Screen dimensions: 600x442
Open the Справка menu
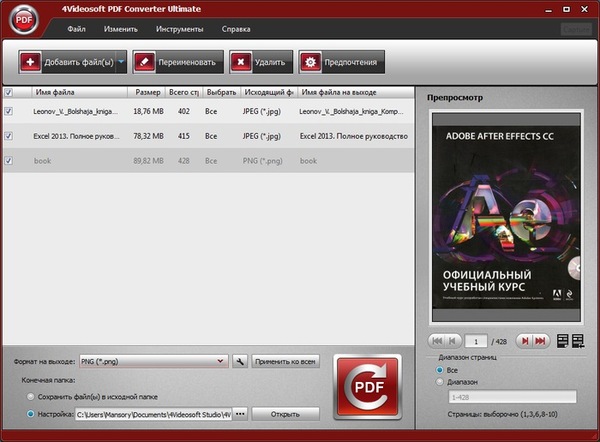coord(236,30)
